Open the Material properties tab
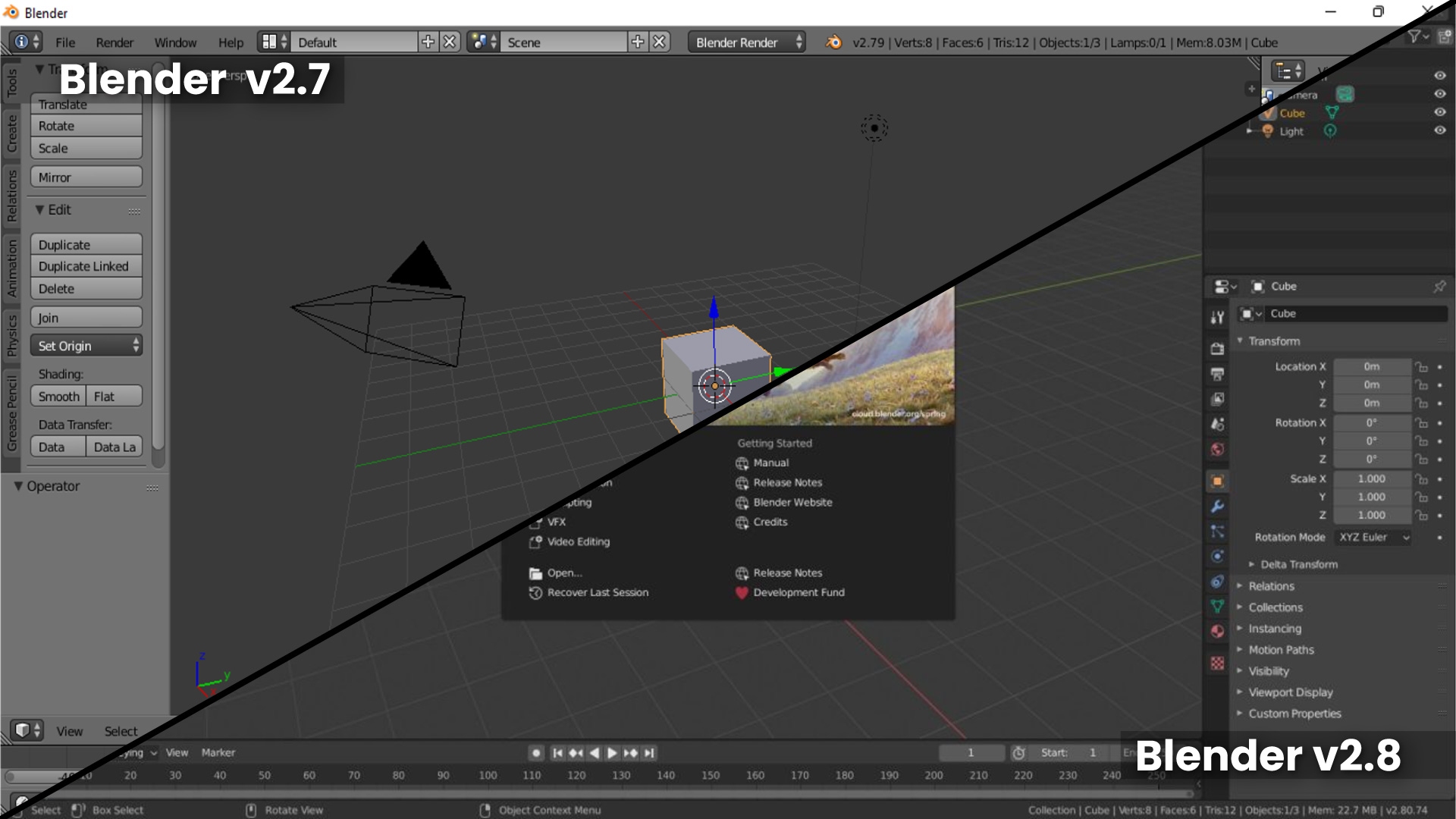The height and width of the screenshot is (819, 1456). pyautogui.click(x=1217, y=631)
